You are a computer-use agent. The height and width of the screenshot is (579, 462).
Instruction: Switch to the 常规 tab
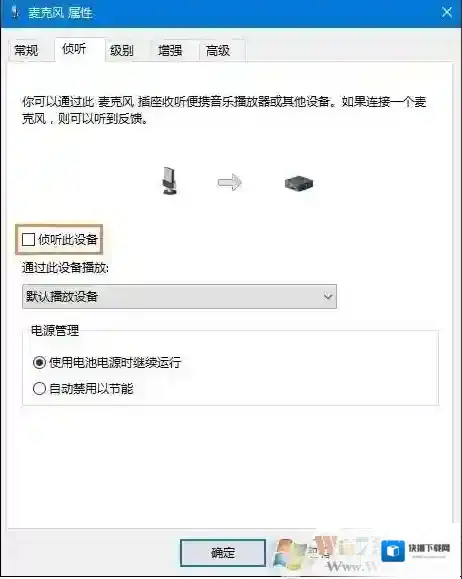pyautogui.click(x=27, y=51)
